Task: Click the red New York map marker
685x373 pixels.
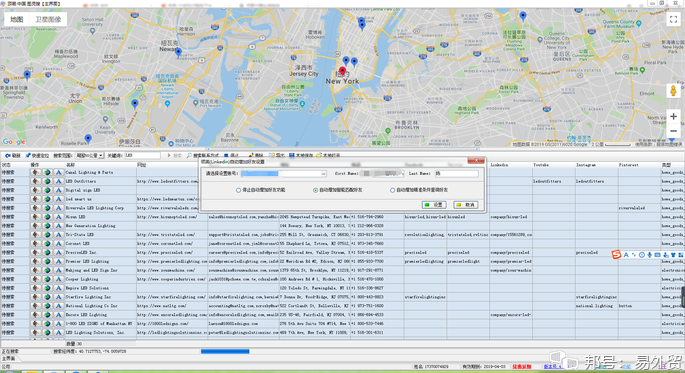Action: (342, 72)
